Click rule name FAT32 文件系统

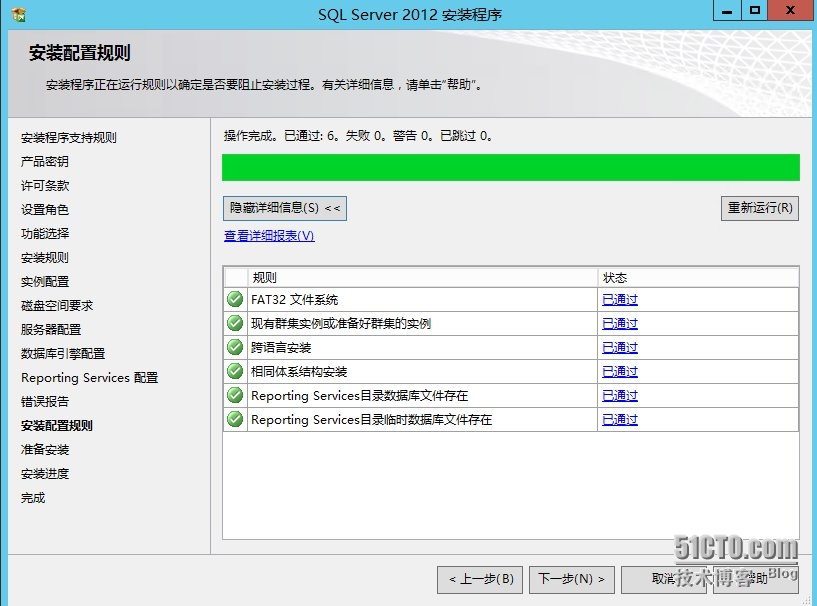[x=294, y=300]
